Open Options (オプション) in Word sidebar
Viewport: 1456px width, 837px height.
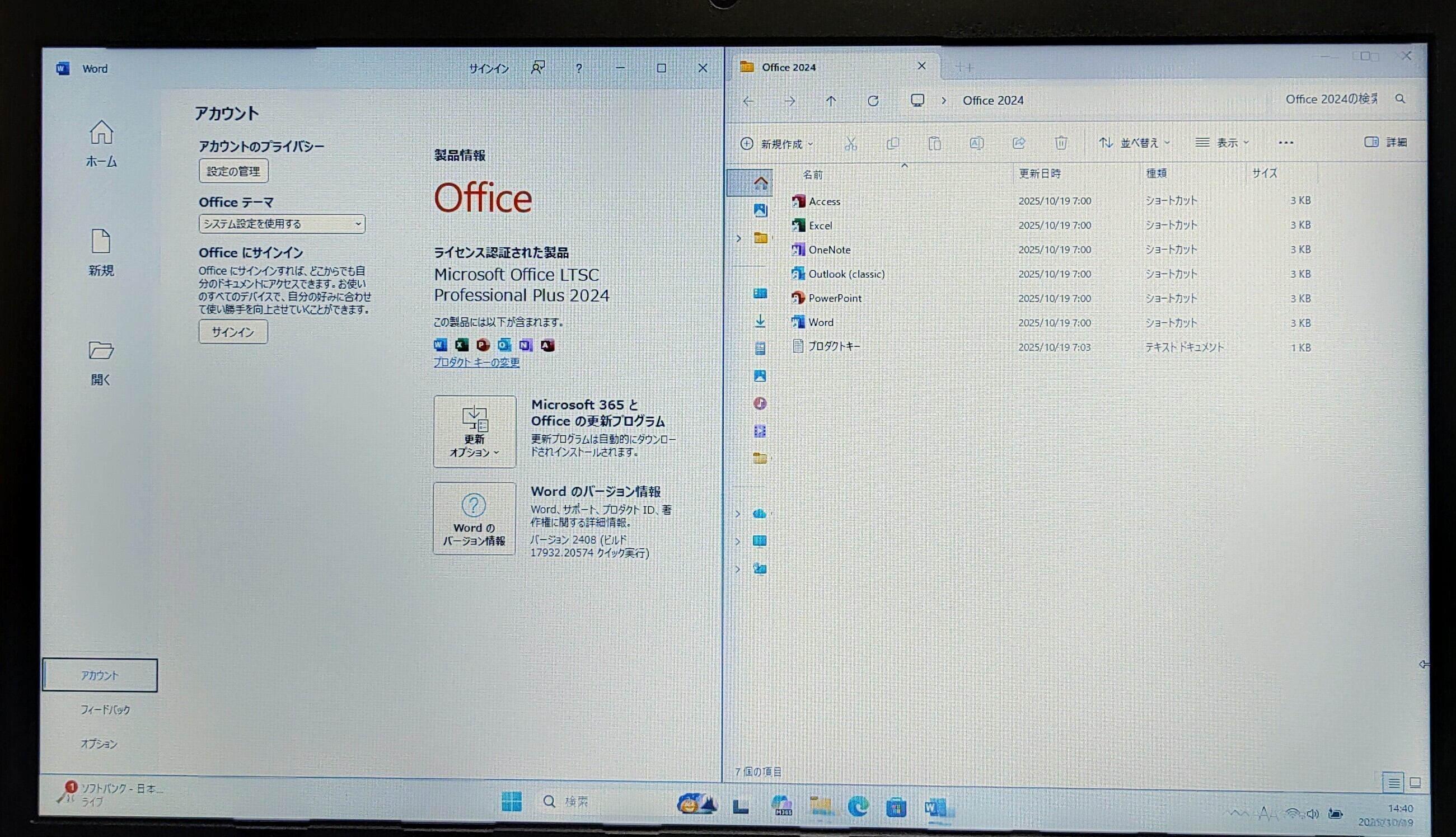99,744
